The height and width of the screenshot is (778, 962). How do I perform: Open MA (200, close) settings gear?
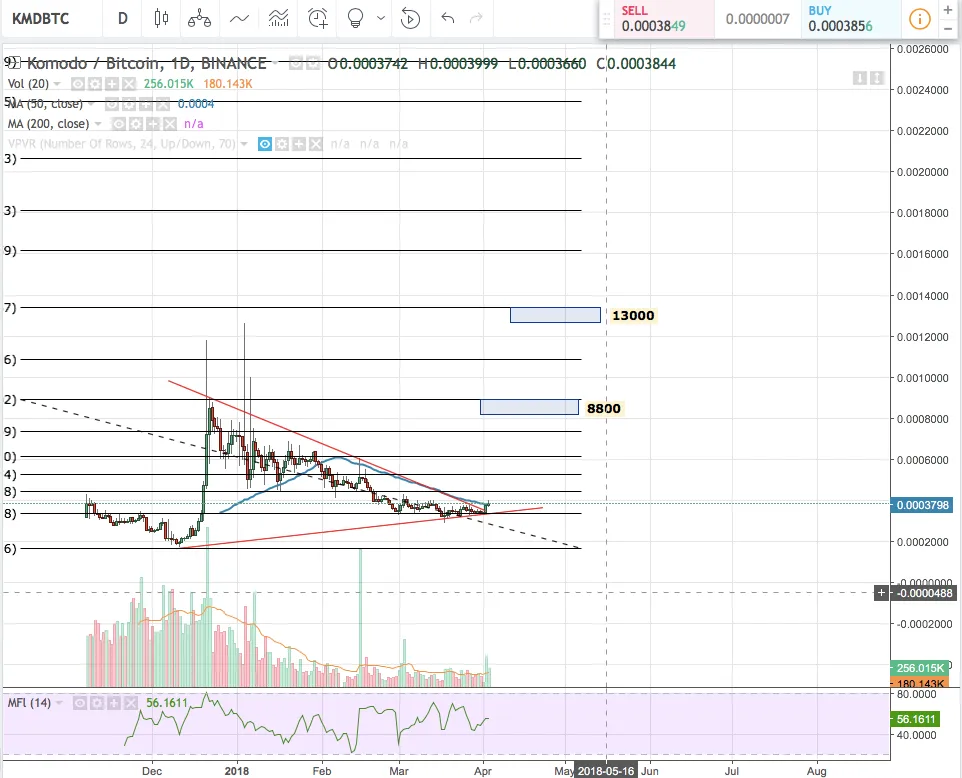136,124
